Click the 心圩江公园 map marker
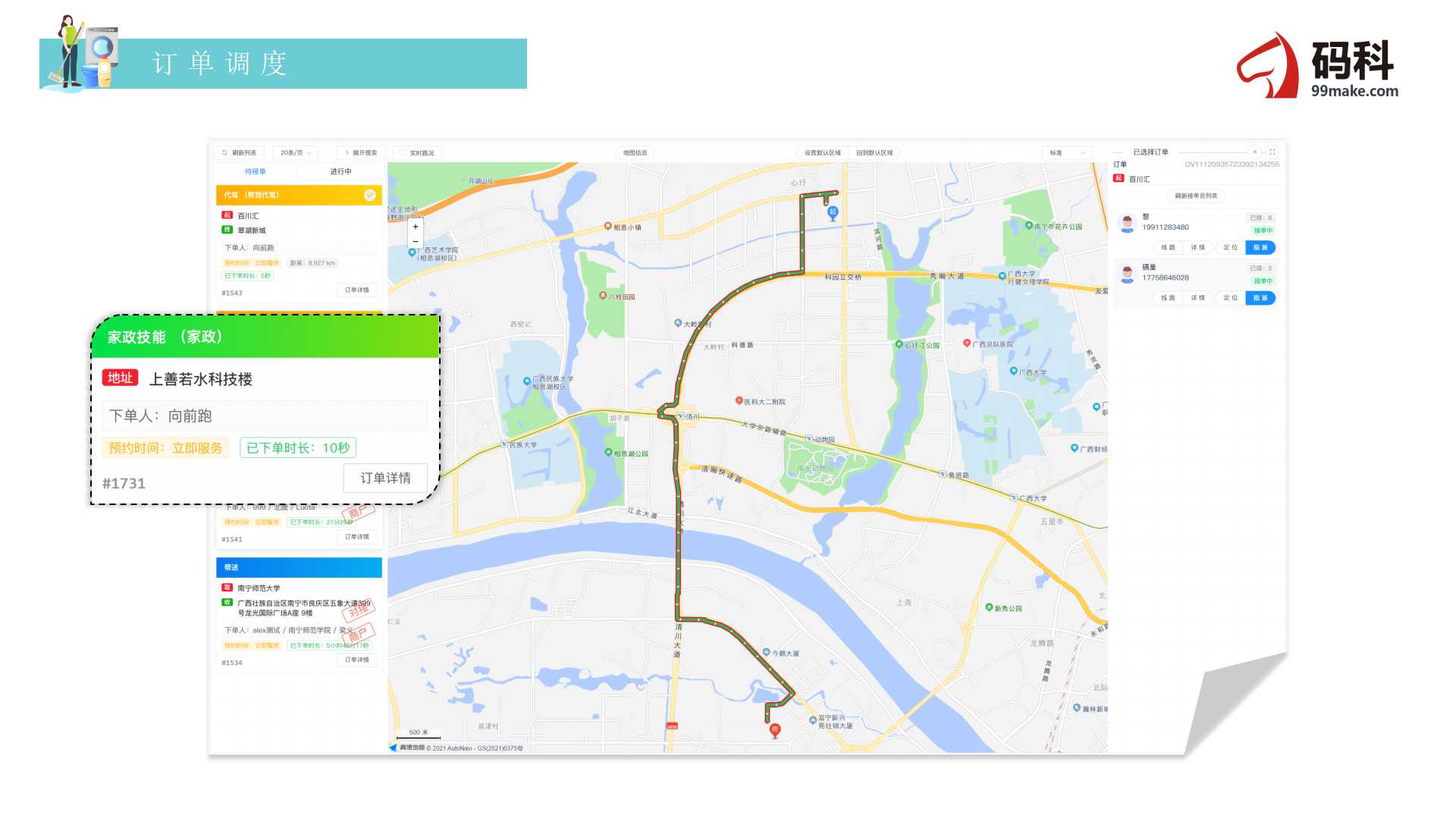1456x819 pixels. click(x=918, y=345)
